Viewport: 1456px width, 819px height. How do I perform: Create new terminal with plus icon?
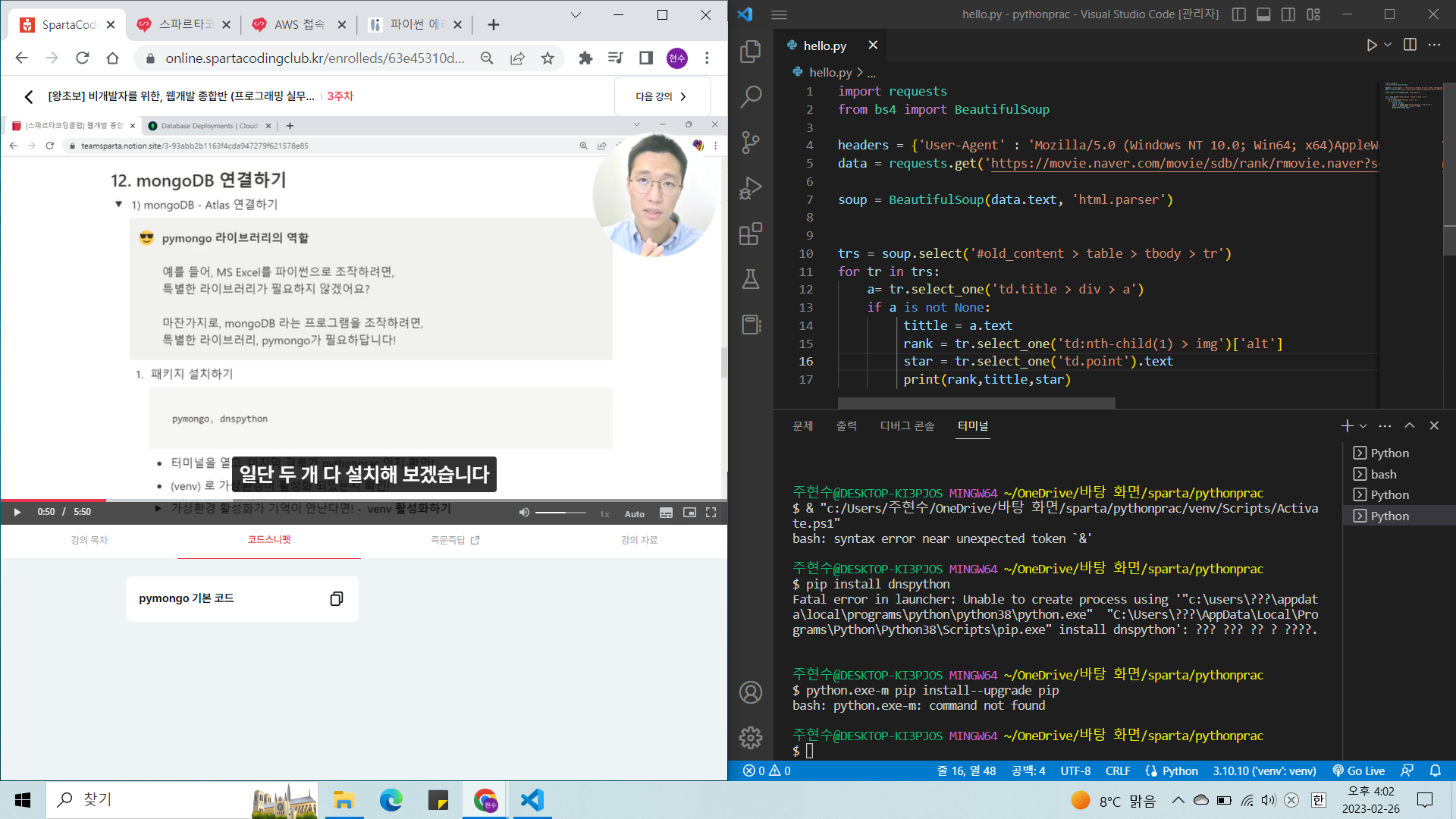(x=1347, y=425)
